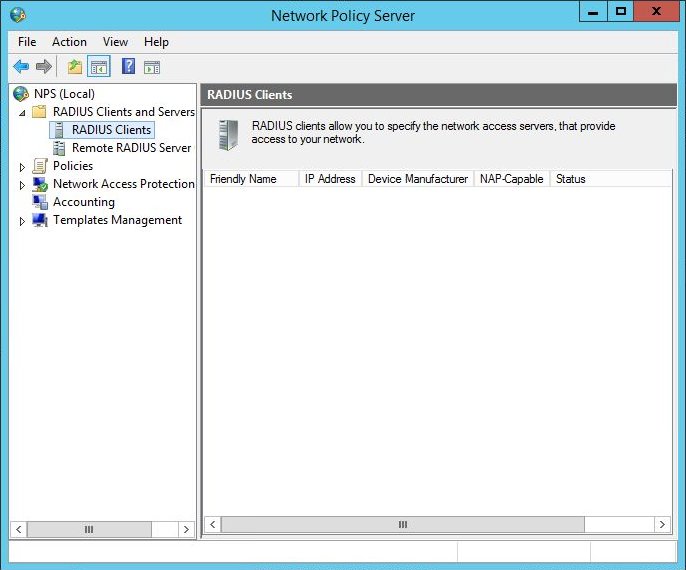Collapse the RADIUS Clients and Servers node

pyautogui.click(x=23, y=112)
